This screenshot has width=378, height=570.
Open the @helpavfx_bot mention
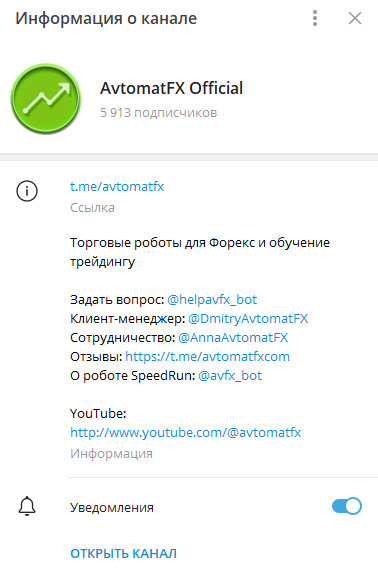(x=212, y=300)
